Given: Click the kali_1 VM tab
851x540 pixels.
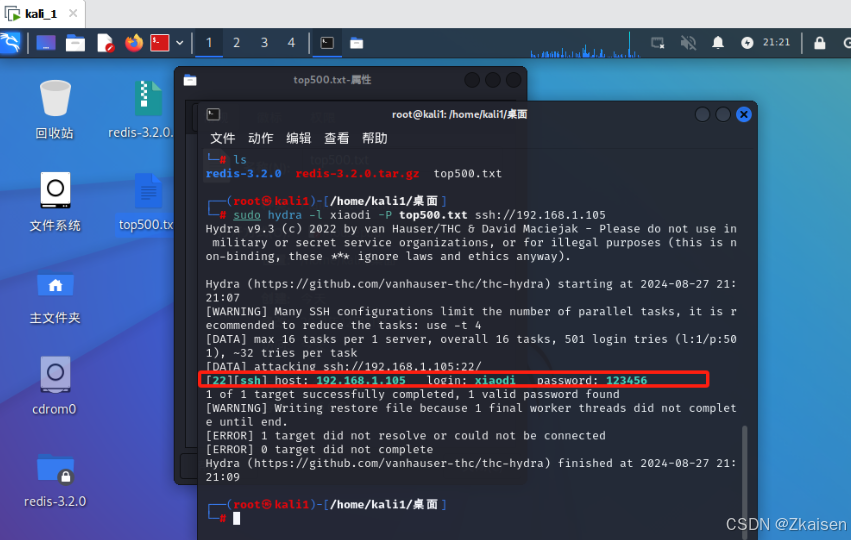Looking at the screenshot, I should click(x=41, y=14).
